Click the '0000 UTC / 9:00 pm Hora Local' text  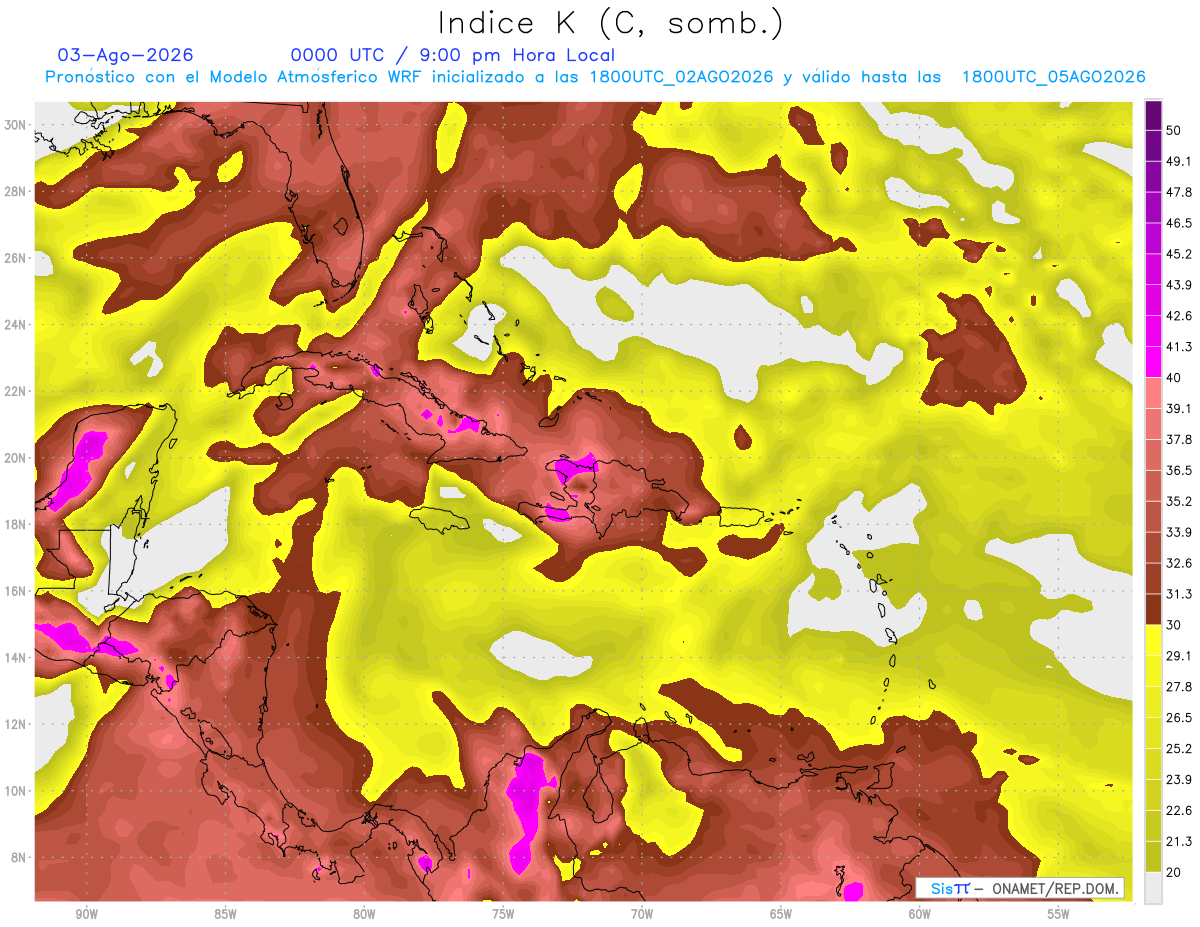tap(453, 55)
